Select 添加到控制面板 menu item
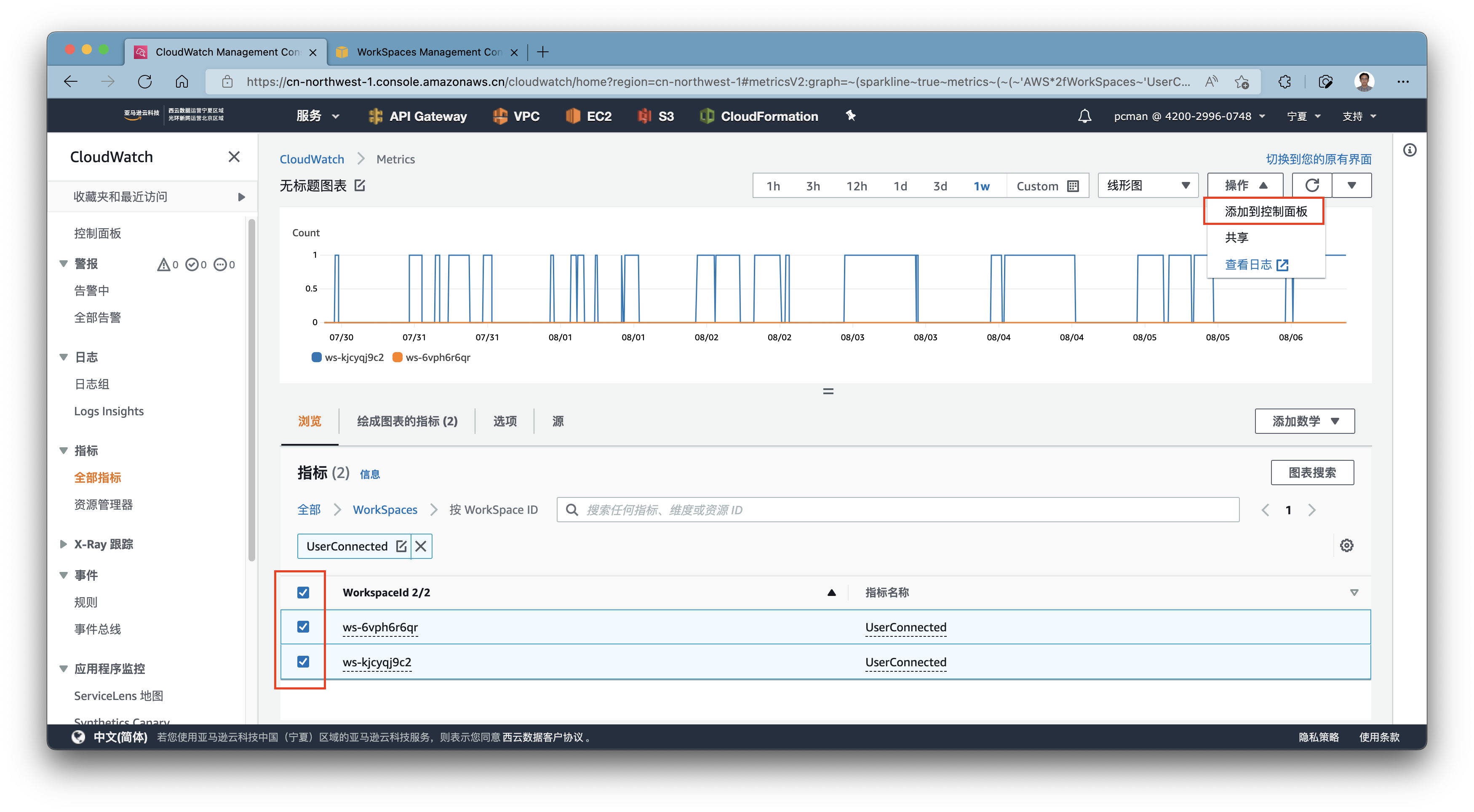 coord(1265,212)
